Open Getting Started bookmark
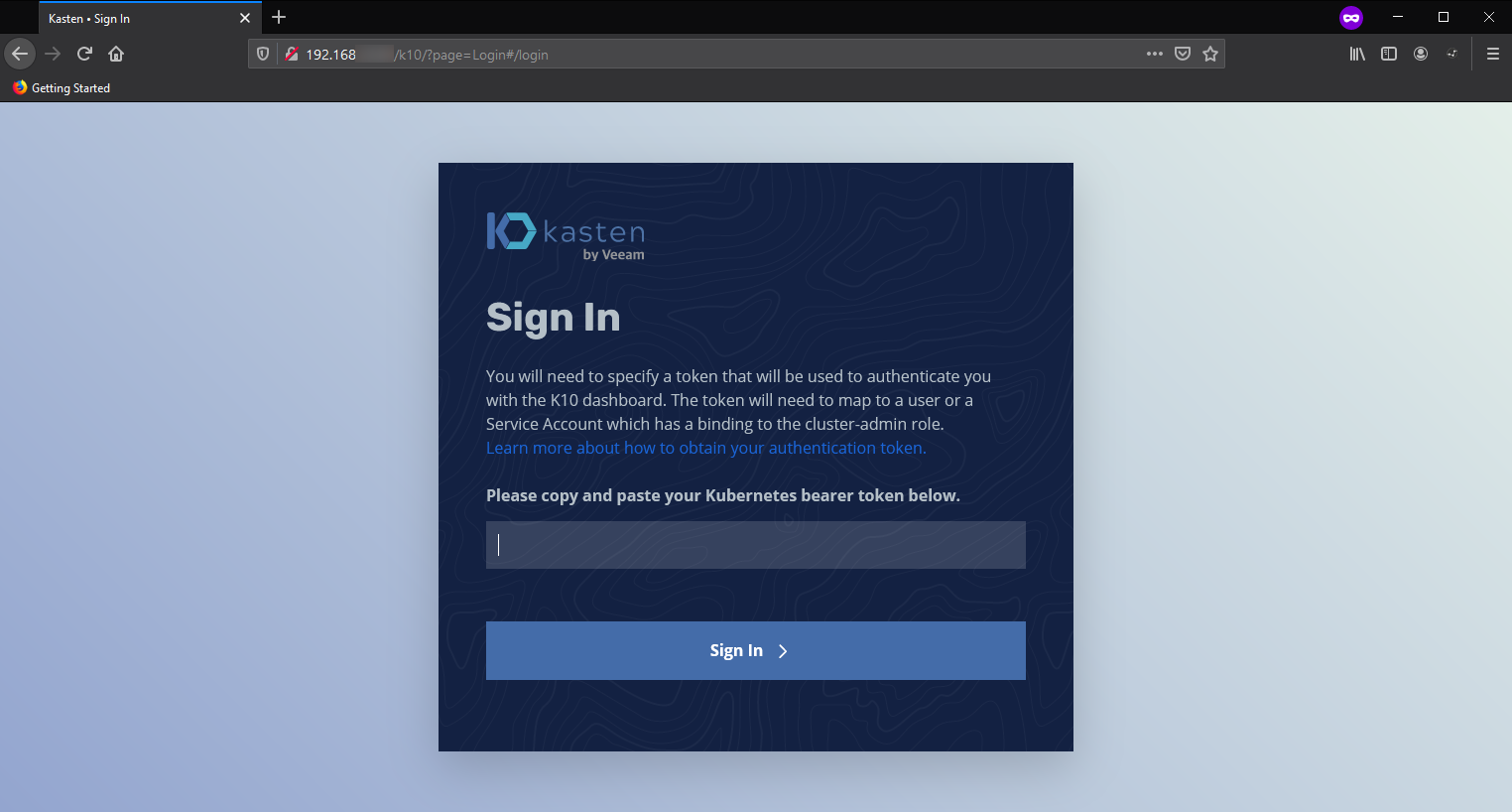Image resolution: width=1512 pixels, height=812 pixels. tap(62, 88)
